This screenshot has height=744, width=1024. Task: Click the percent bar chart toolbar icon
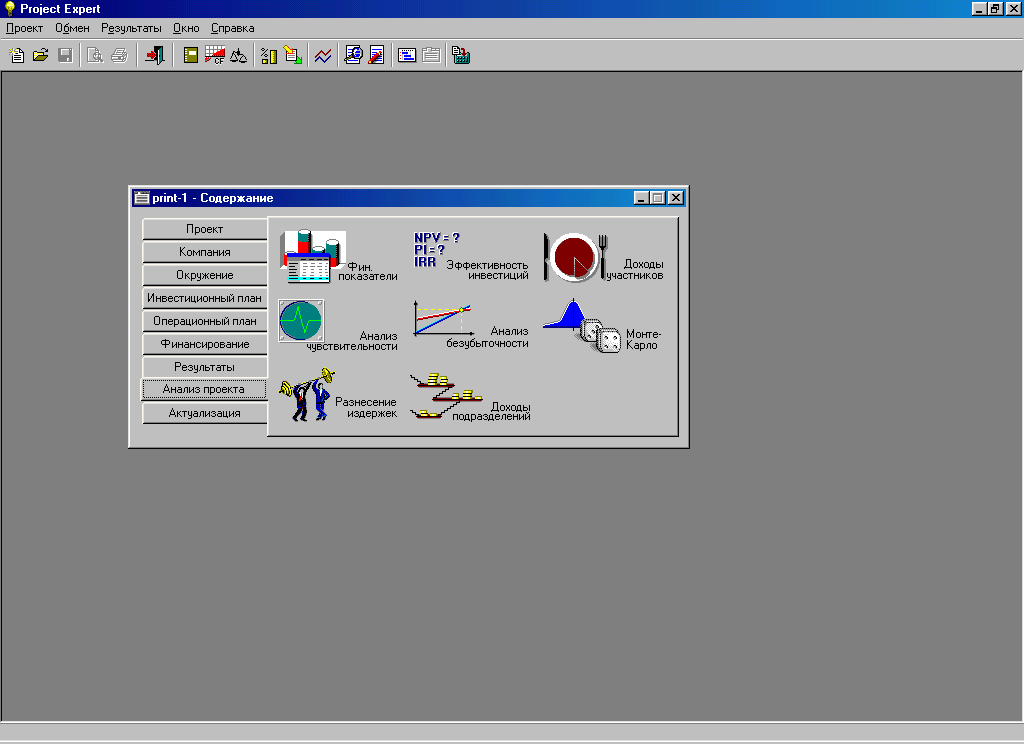tap(268, 56)
